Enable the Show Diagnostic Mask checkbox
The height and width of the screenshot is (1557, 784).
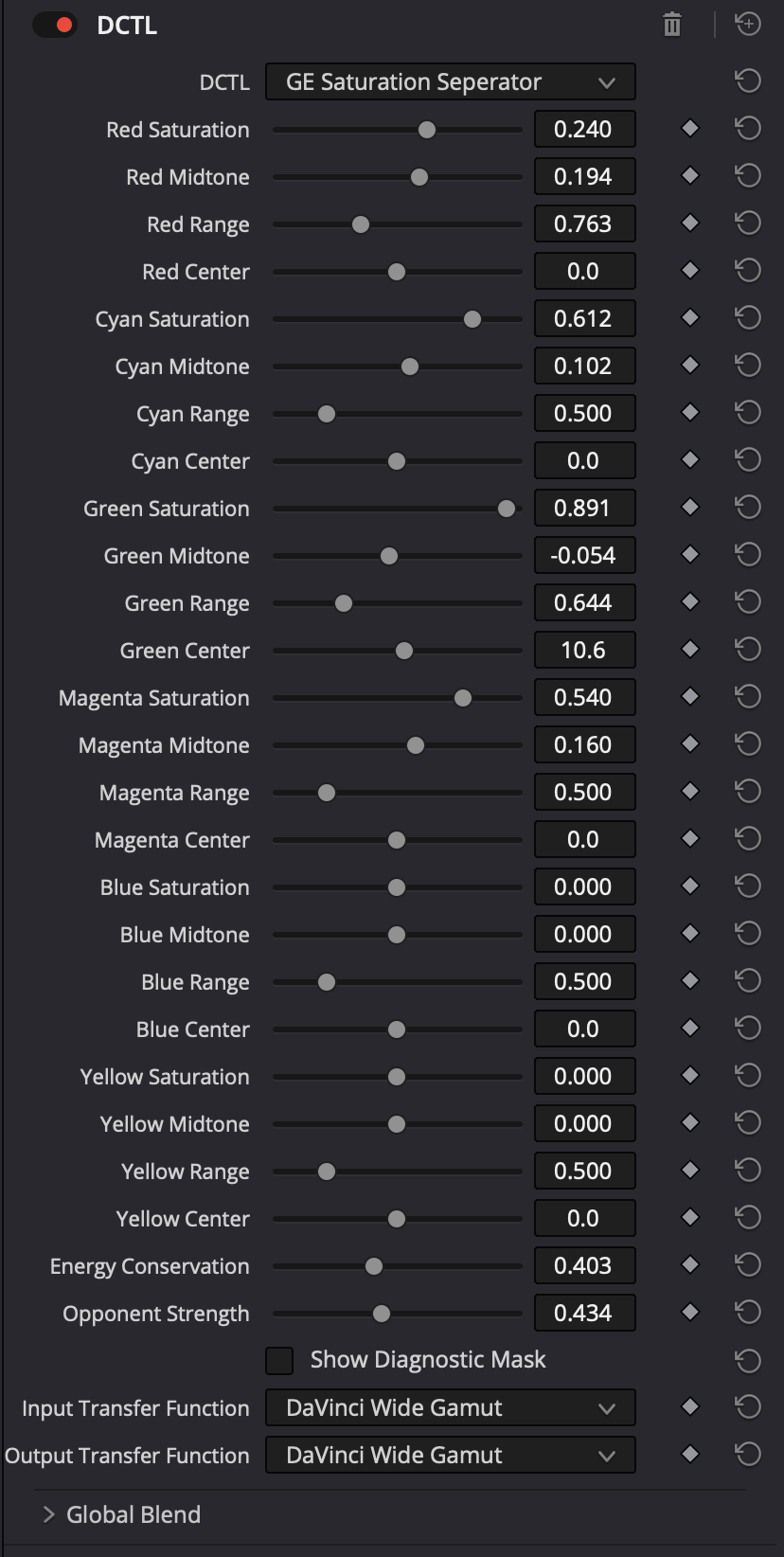279,1360
